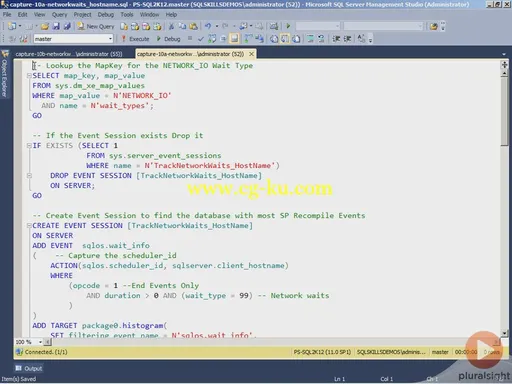Open the Edit menu
This screenshot has width=512, height=384.
pyautogui.click(x=23, y=15)
